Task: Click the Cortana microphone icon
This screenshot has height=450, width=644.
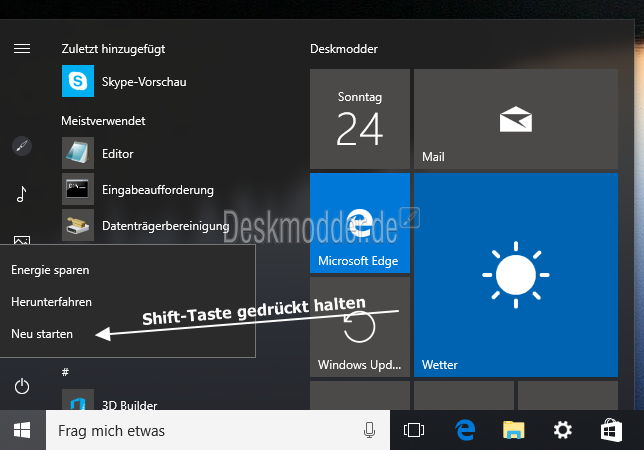Action: [369, 430]
